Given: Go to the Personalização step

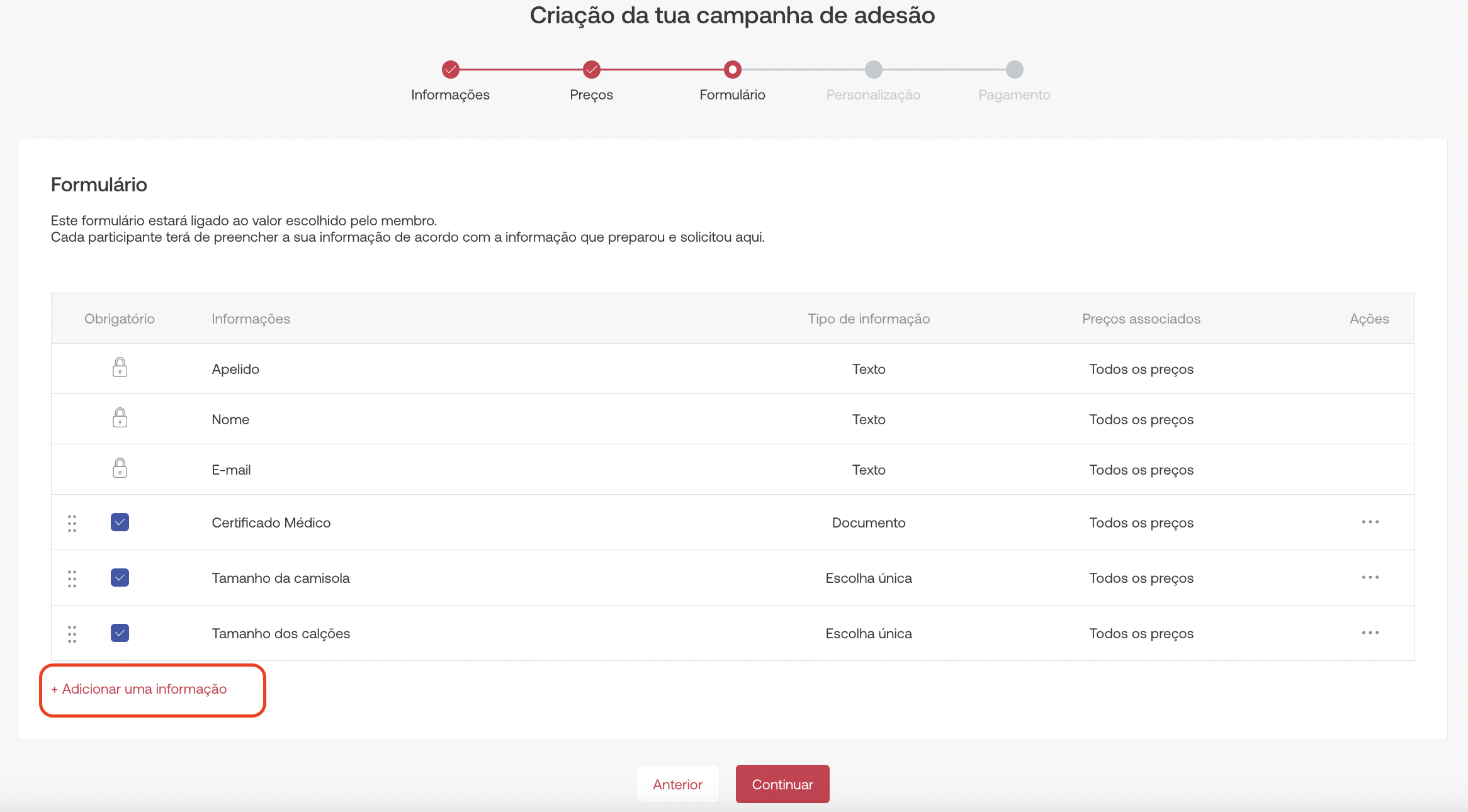Looking at the screenshot, I should coord(874,69).
